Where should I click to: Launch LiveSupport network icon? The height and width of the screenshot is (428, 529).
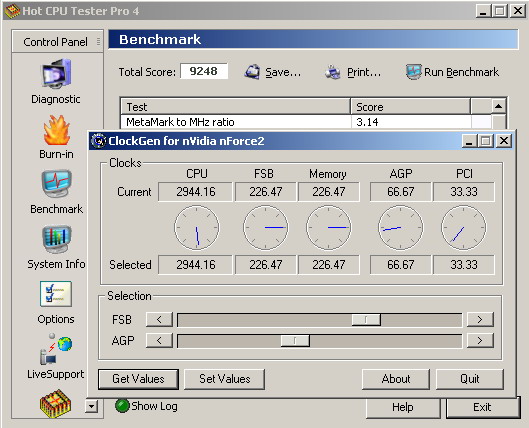click(x=56, y=349)
